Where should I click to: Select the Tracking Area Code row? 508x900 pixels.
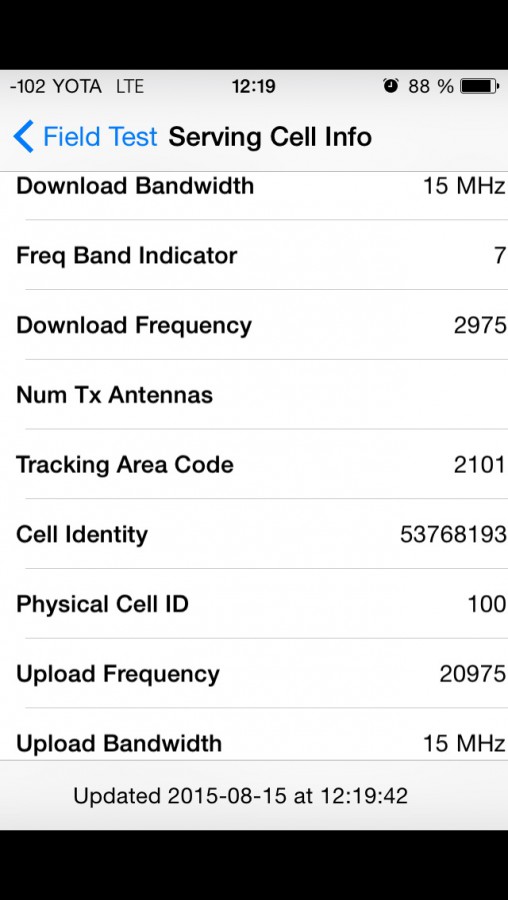(x=254, y=464)
